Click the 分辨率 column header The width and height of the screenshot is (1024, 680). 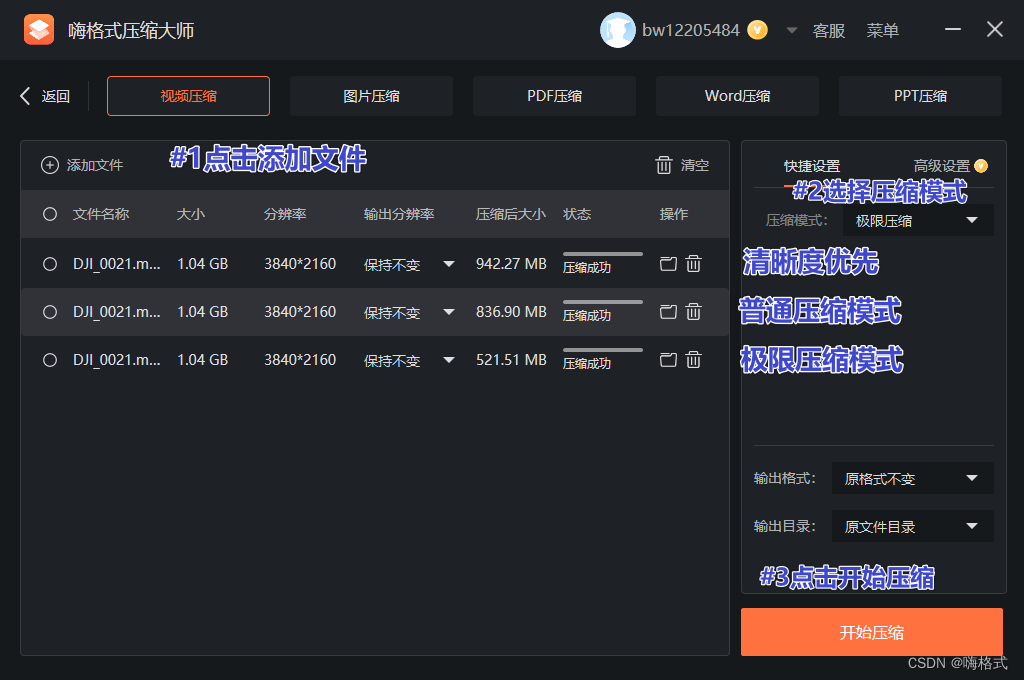(x=285, y=214)
